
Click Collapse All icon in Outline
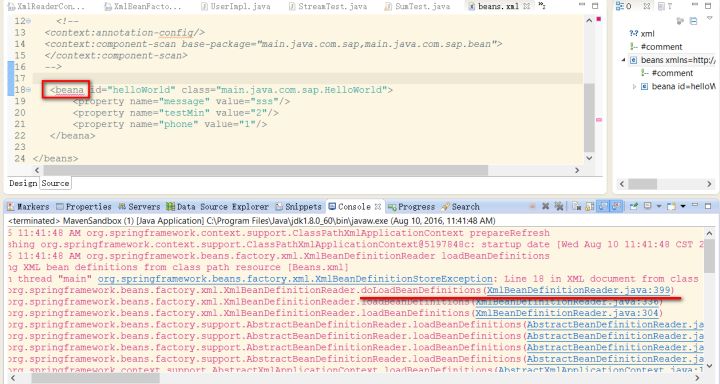click(694, 21)
